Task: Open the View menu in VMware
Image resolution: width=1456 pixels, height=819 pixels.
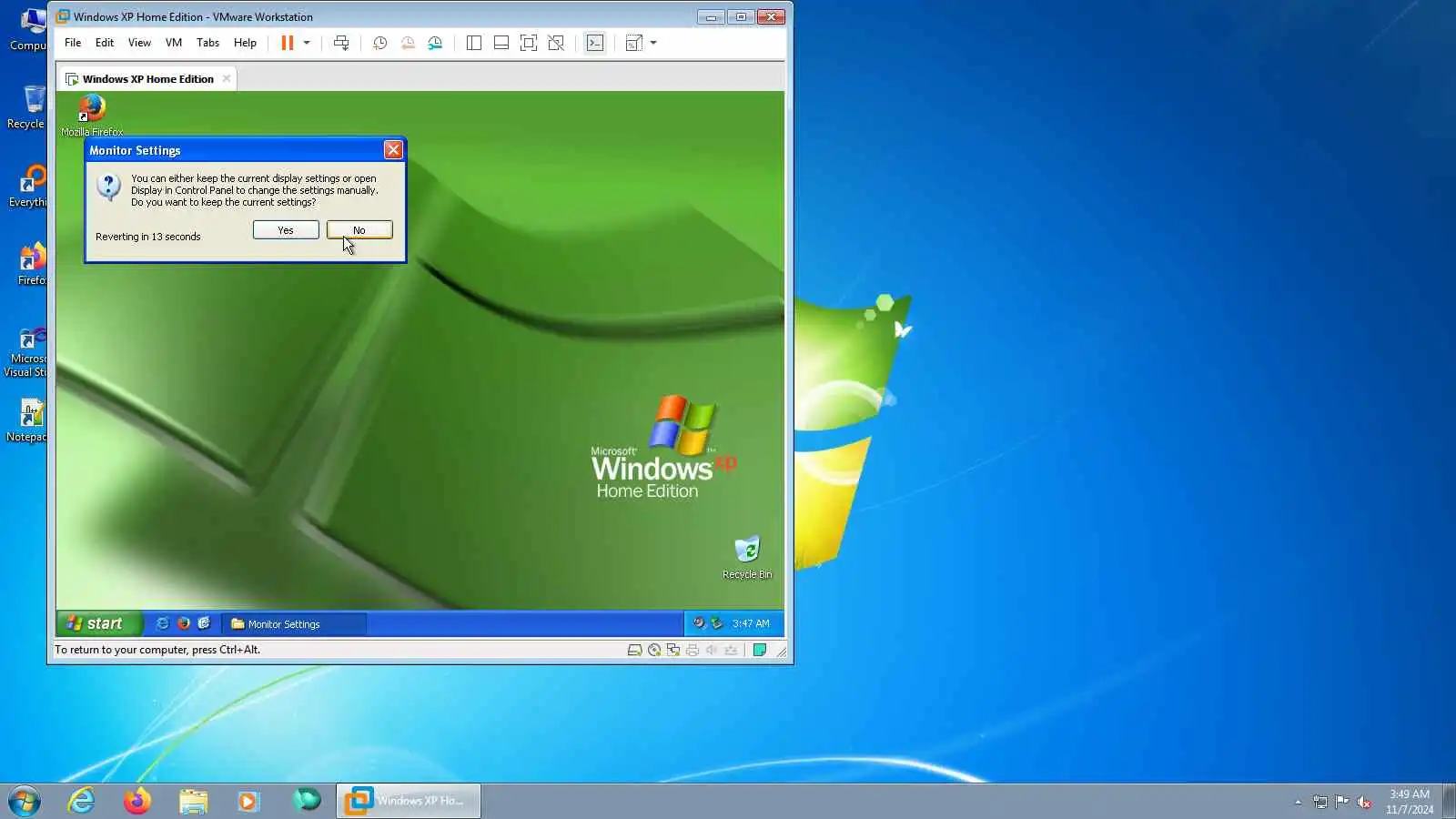Action: (139, 43)
